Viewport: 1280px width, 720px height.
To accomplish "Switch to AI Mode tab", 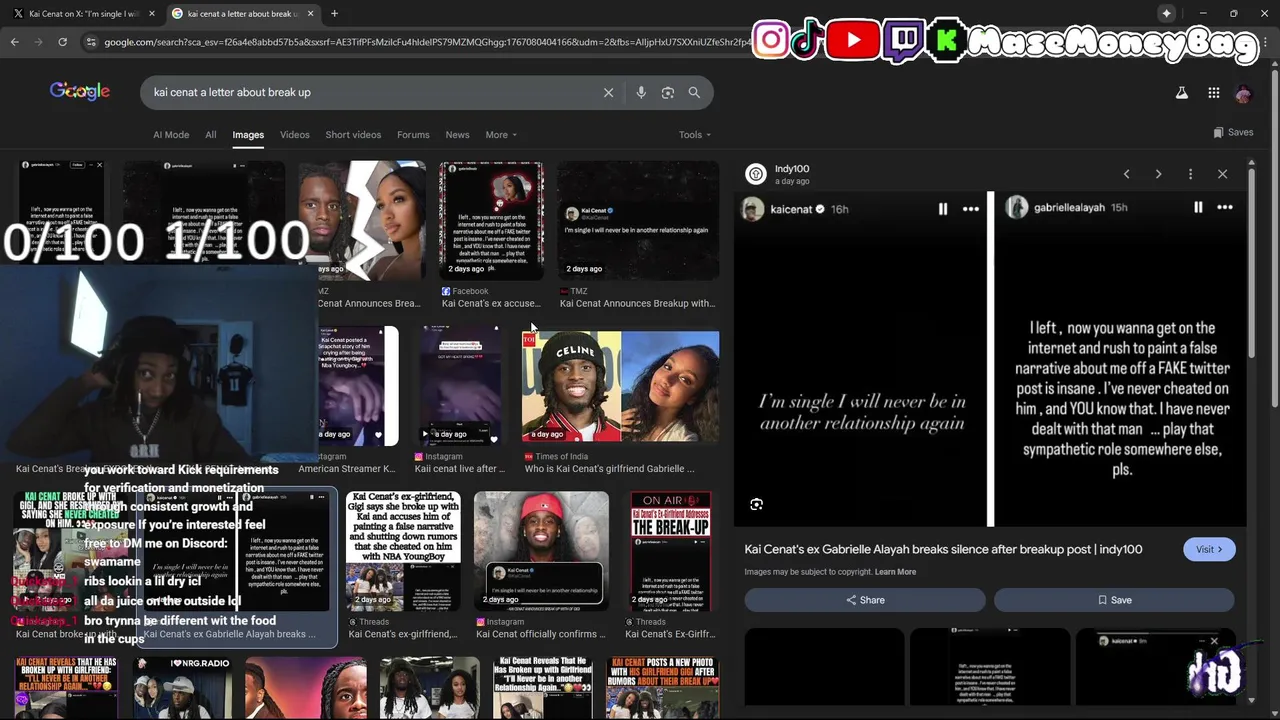I will coord(171,135).
